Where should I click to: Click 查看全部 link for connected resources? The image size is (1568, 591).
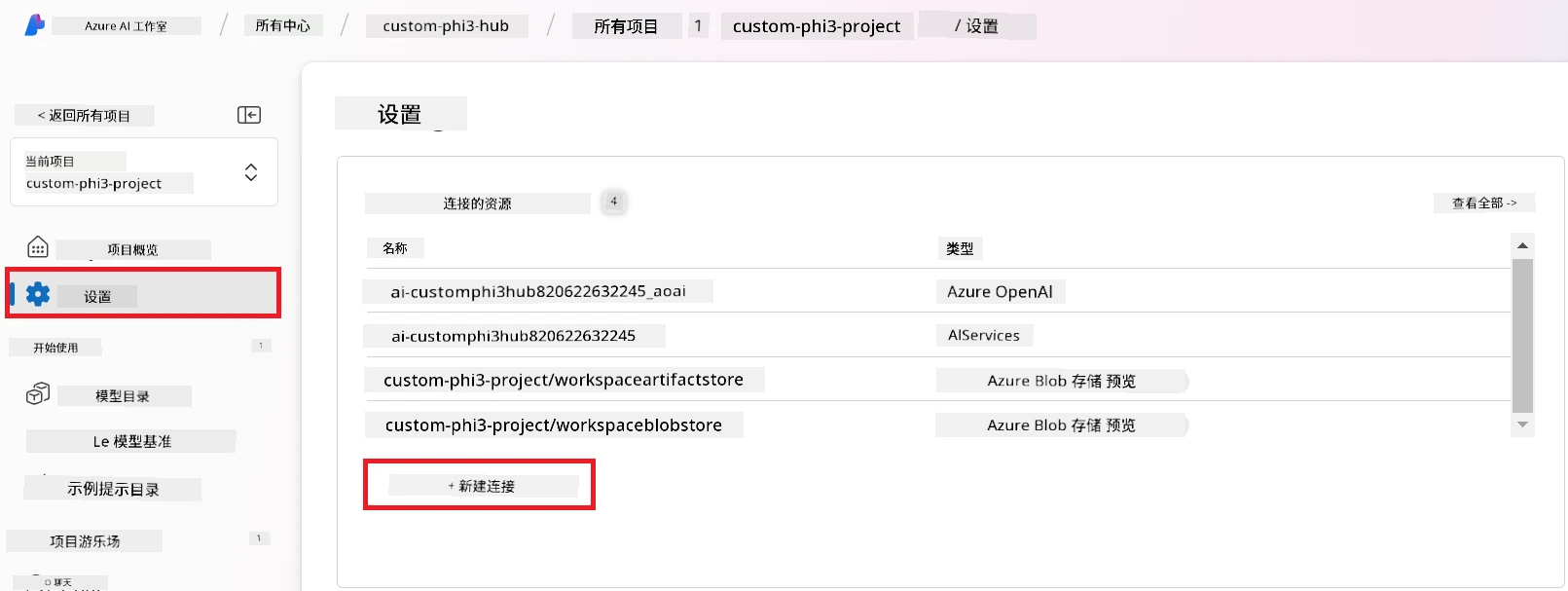[x=1484, y=203]
